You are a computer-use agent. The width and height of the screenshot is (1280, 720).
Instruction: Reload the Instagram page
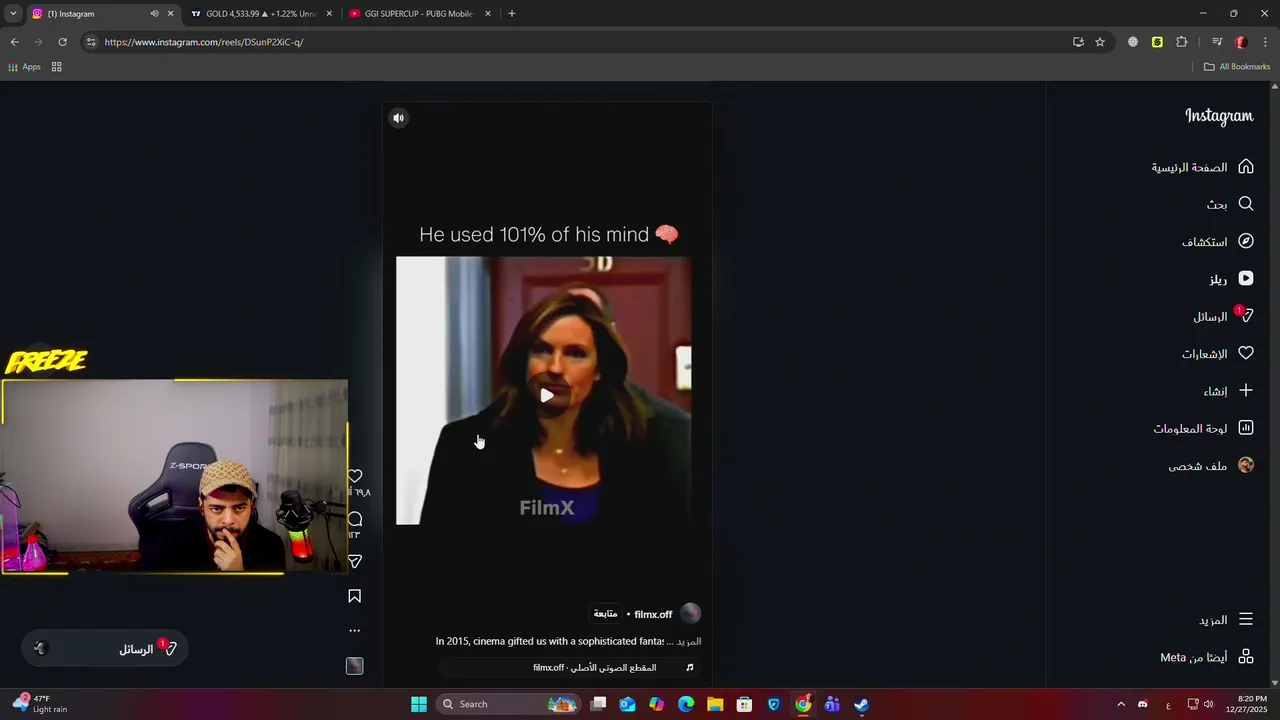(62, 42)
